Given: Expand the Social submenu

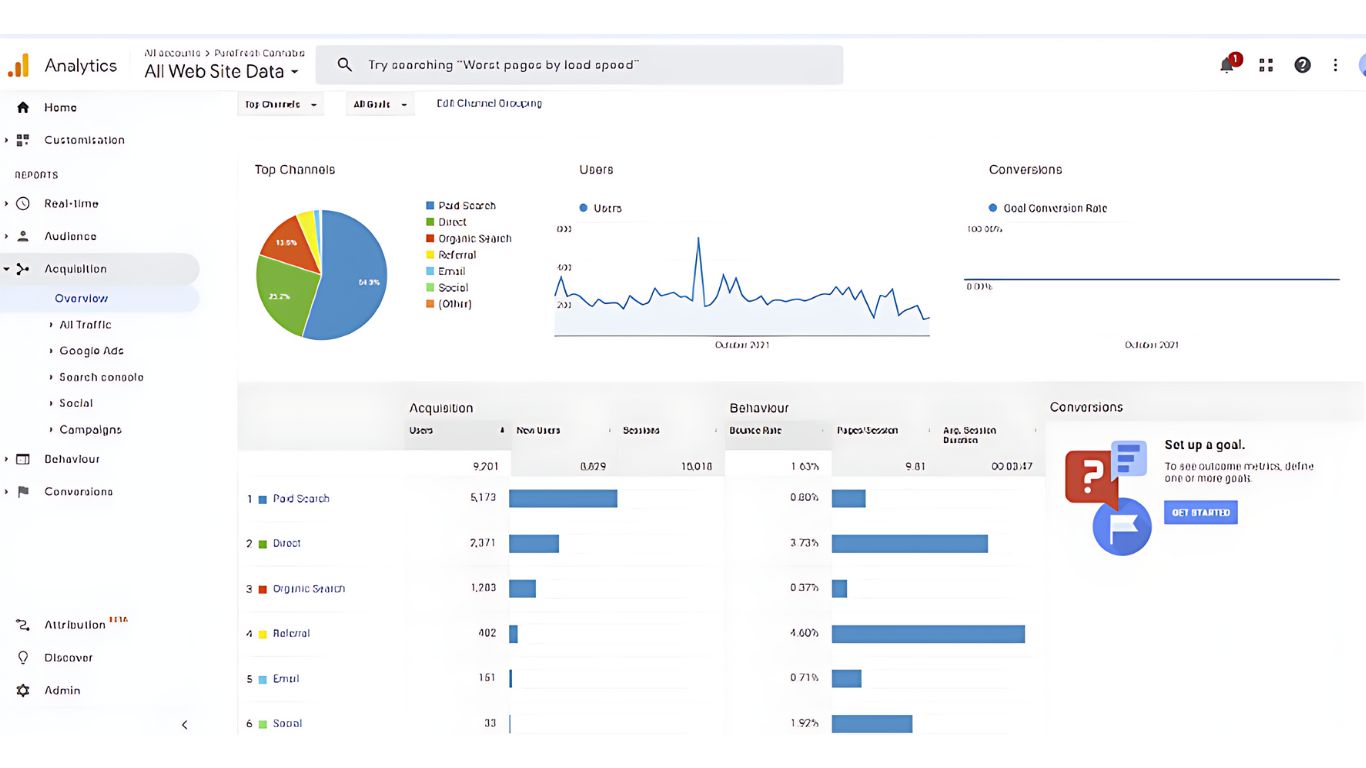Looking at the screenshot, I should [x=51, y=403].
